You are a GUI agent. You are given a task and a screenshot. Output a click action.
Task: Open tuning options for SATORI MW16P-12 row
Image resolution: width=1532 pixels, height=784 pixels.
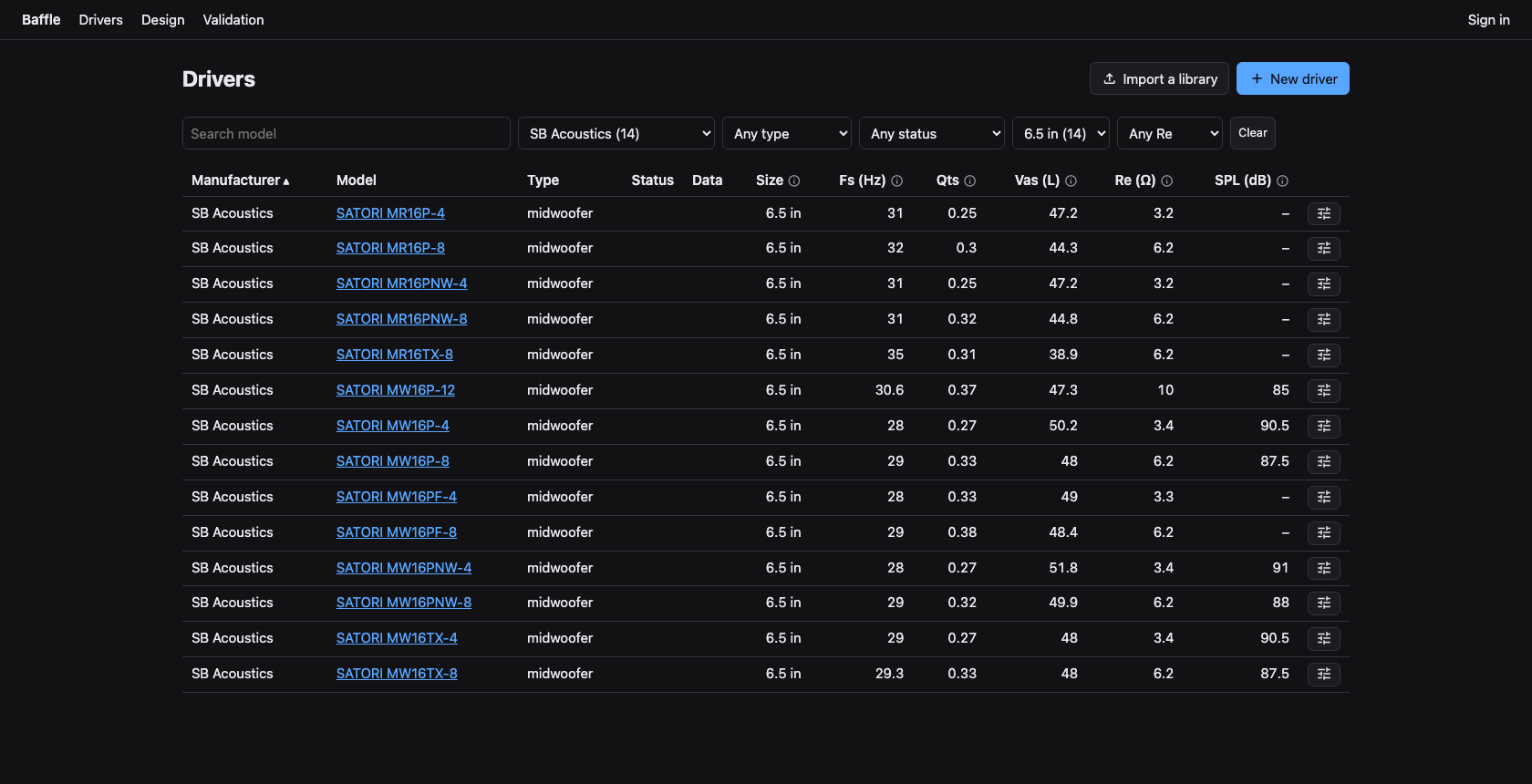coord(1323,390)
